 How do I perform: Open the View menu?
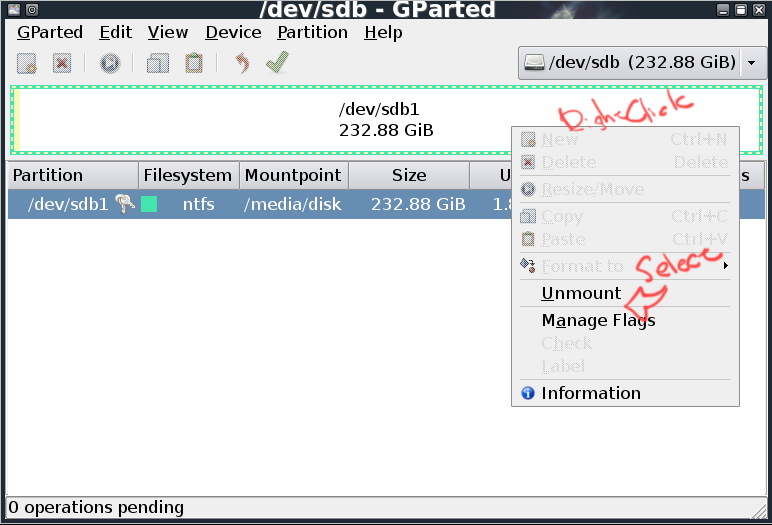tap(168, 33)
